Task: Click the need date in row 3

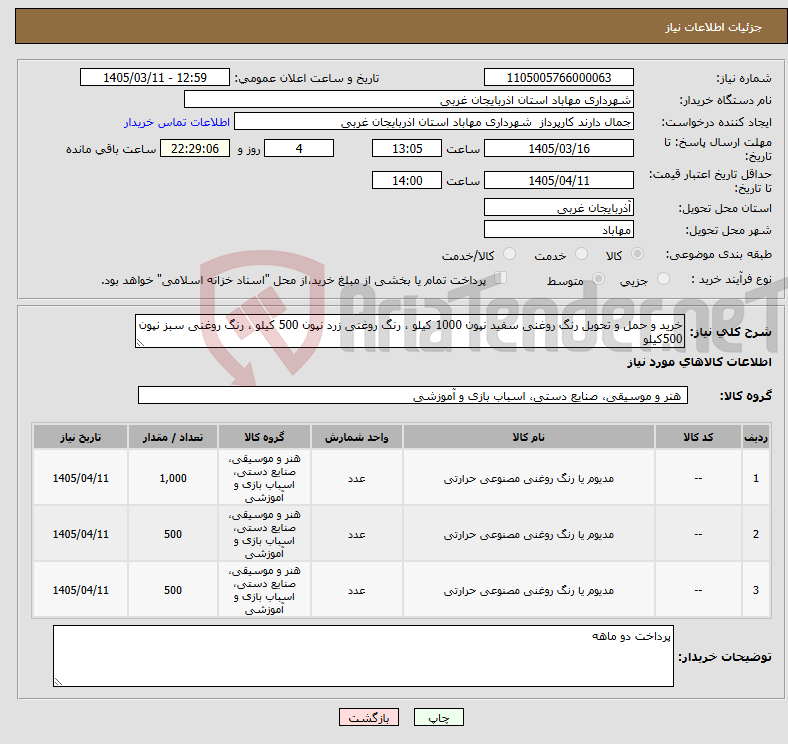Action: [x=80, y=590]
